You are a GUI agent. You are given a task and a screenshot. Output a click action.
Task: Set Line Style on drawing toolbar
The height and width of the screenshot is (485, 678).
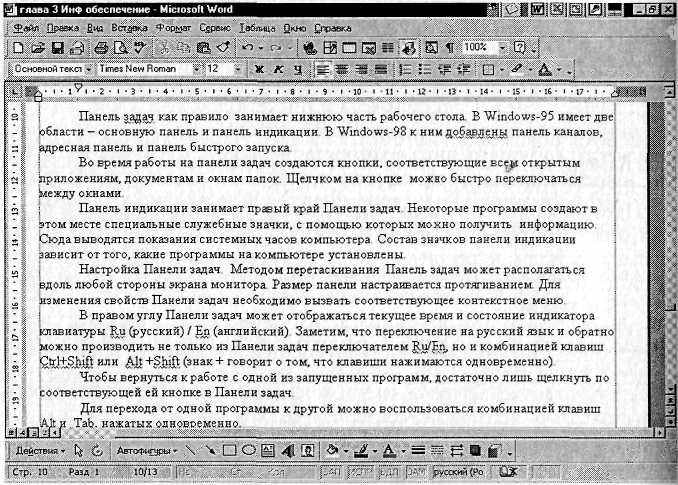(418, 451)
